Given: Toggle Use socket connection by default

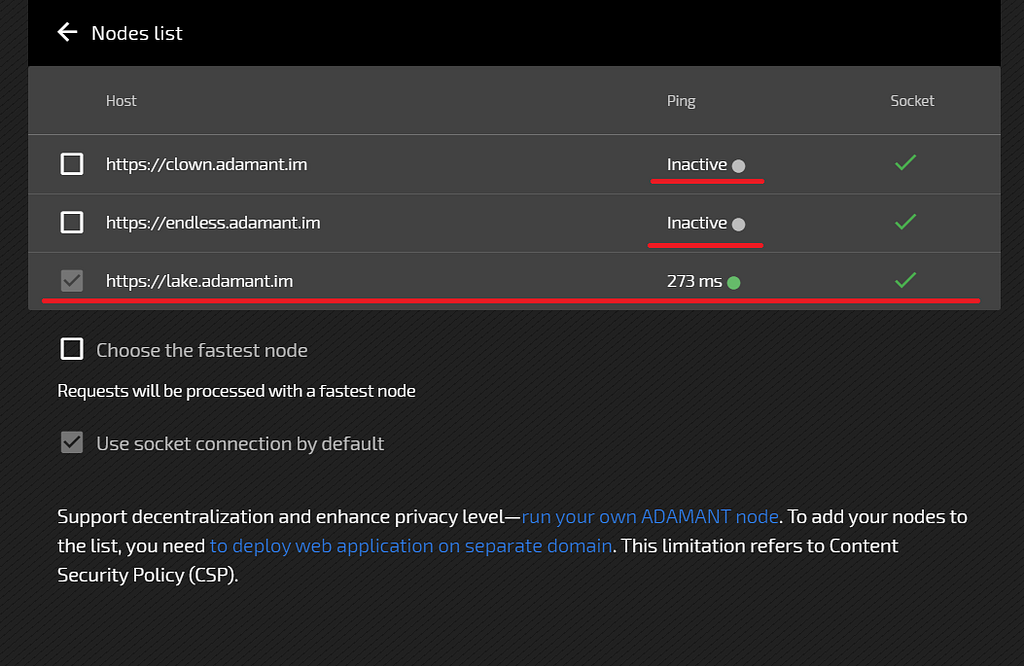Looking at the screenshot, I should [72, 443].
